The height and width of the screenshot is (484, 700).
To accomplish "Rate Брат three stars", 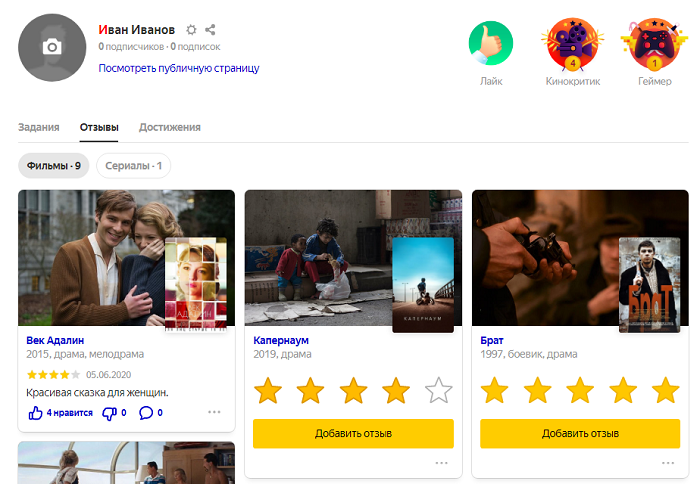I will tap(580, 390).
